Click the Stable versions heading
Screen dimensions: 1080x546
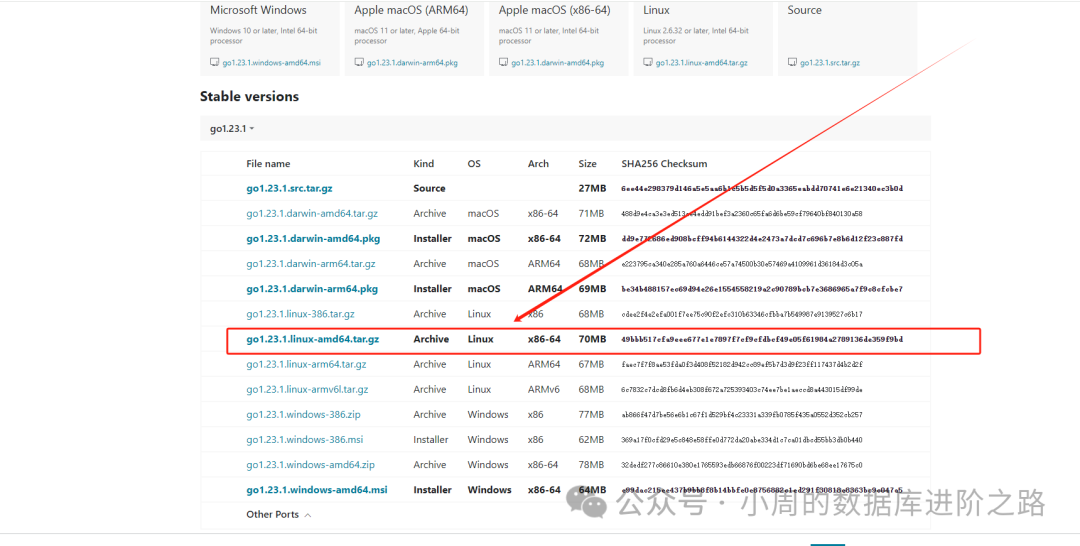point(249,96)
